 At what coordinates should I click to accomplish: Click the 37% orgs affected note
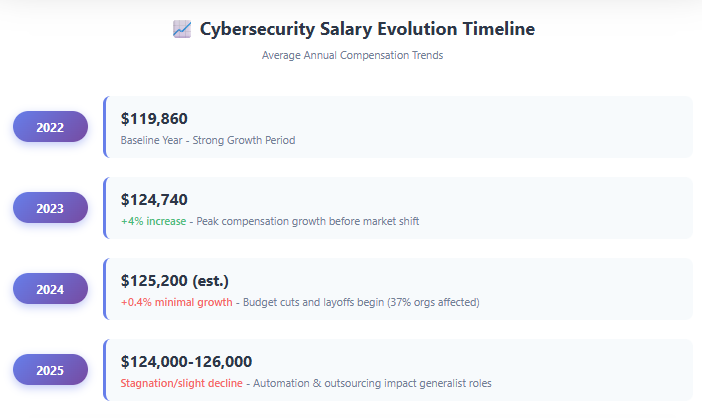[x=432, y=302]
